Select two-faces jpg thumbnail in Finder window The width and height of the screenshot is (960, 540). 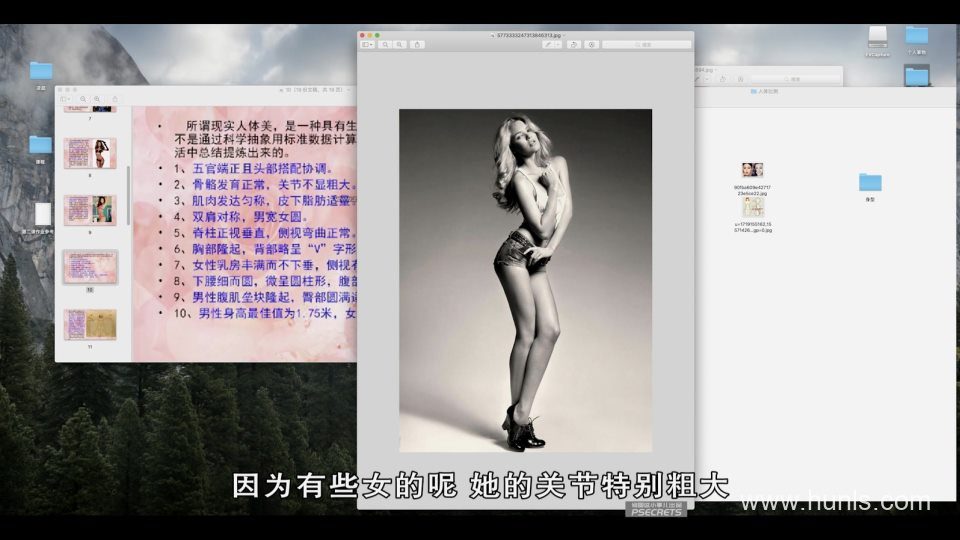tap(752, 170)
